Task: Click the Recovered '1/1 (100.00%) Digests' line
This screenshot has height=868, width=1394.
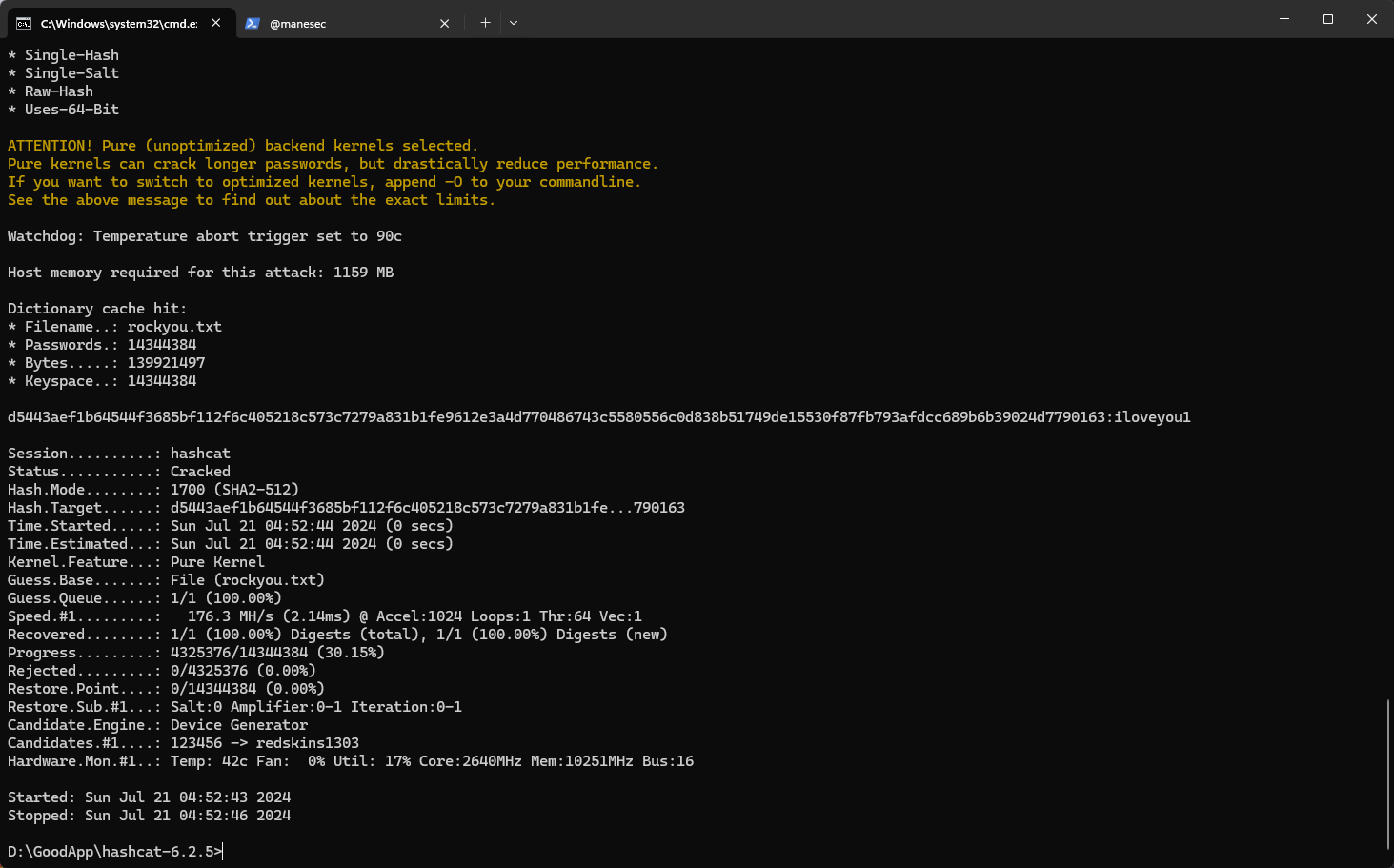Action: [337, 635]
